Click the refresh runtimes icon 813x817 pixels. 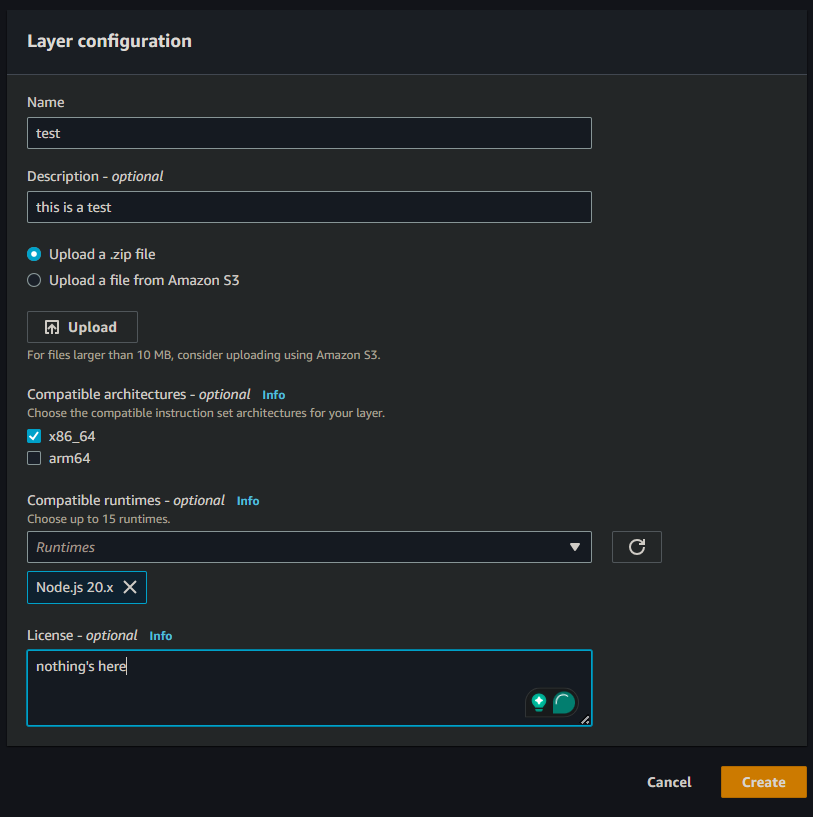637,547
